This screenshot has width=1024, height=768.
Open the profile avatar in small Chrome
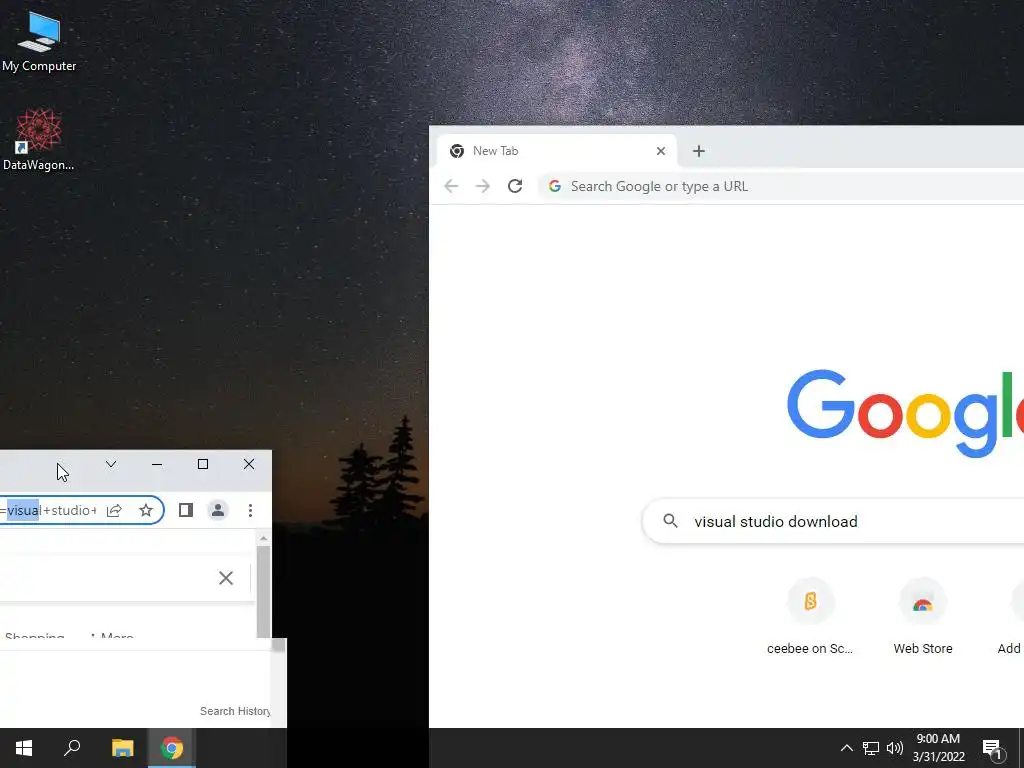[x=218, y=510]
